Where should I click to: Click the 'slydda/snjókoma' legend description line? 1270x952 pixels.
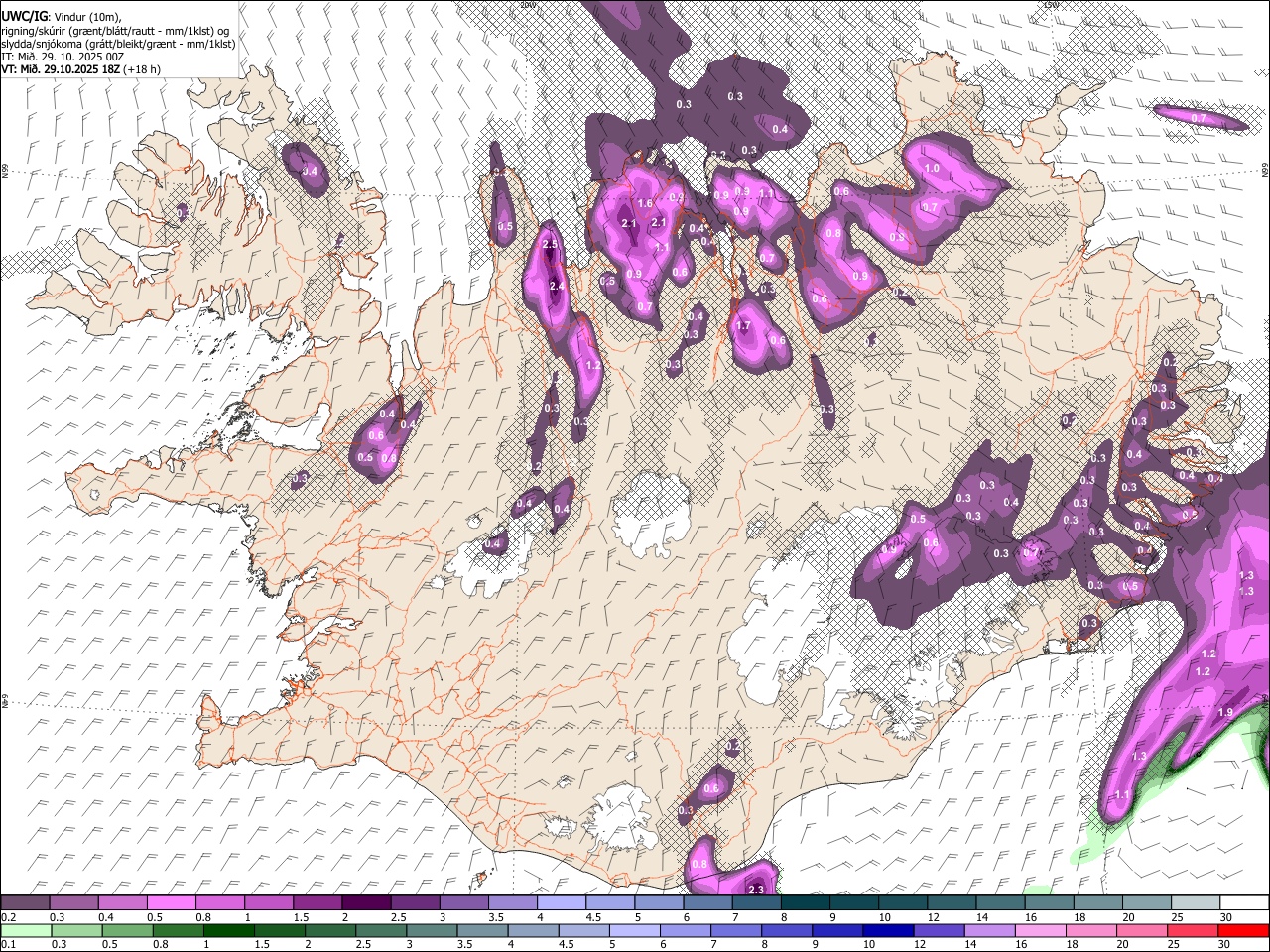(118, 44)
